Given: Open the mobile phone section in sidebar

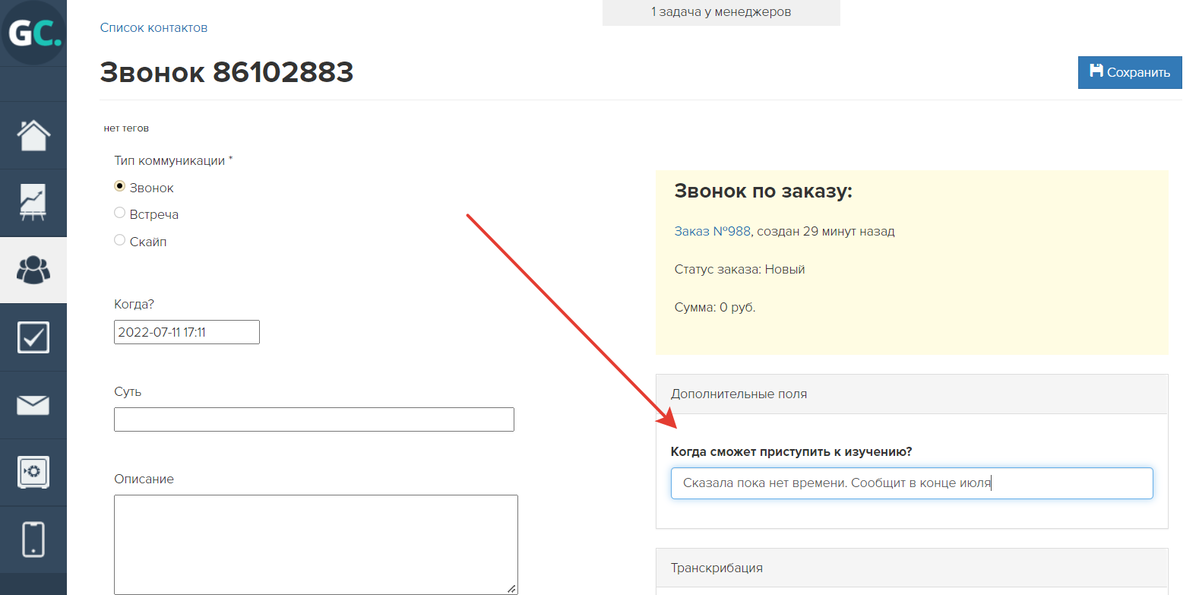Looking at the screenshot, I should [34, 539].
